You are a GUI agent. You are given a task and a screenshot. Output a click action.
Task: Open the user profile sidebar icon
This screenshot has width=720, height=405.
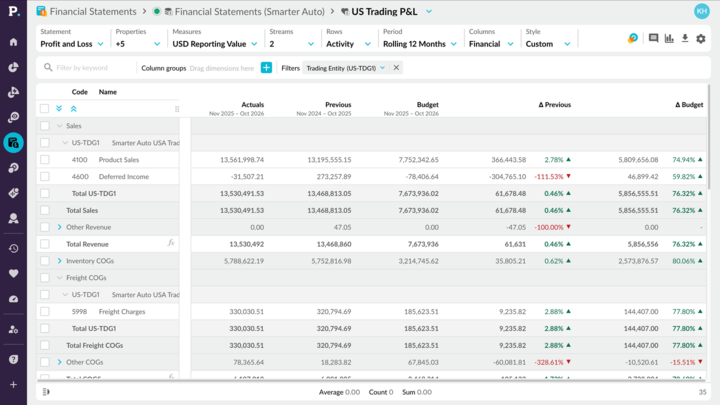point(13,219)
